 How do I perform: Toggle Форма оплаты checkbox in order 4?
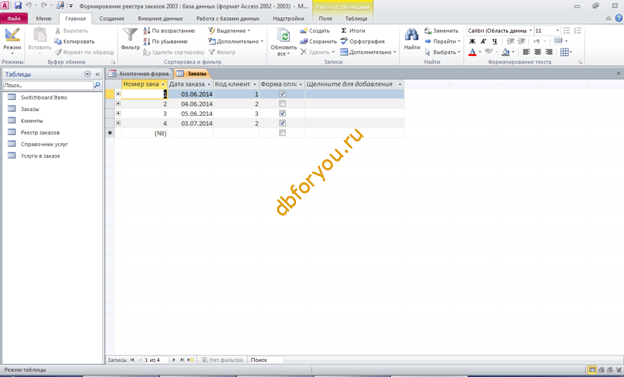coord(282,123)
